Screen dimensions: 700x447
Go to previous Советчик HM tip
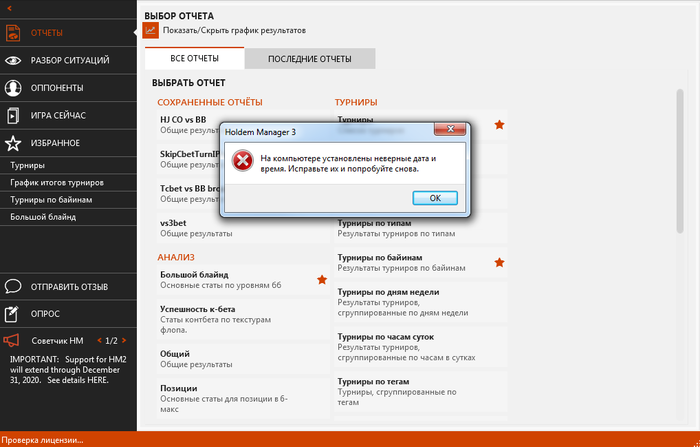coord(99,341)
